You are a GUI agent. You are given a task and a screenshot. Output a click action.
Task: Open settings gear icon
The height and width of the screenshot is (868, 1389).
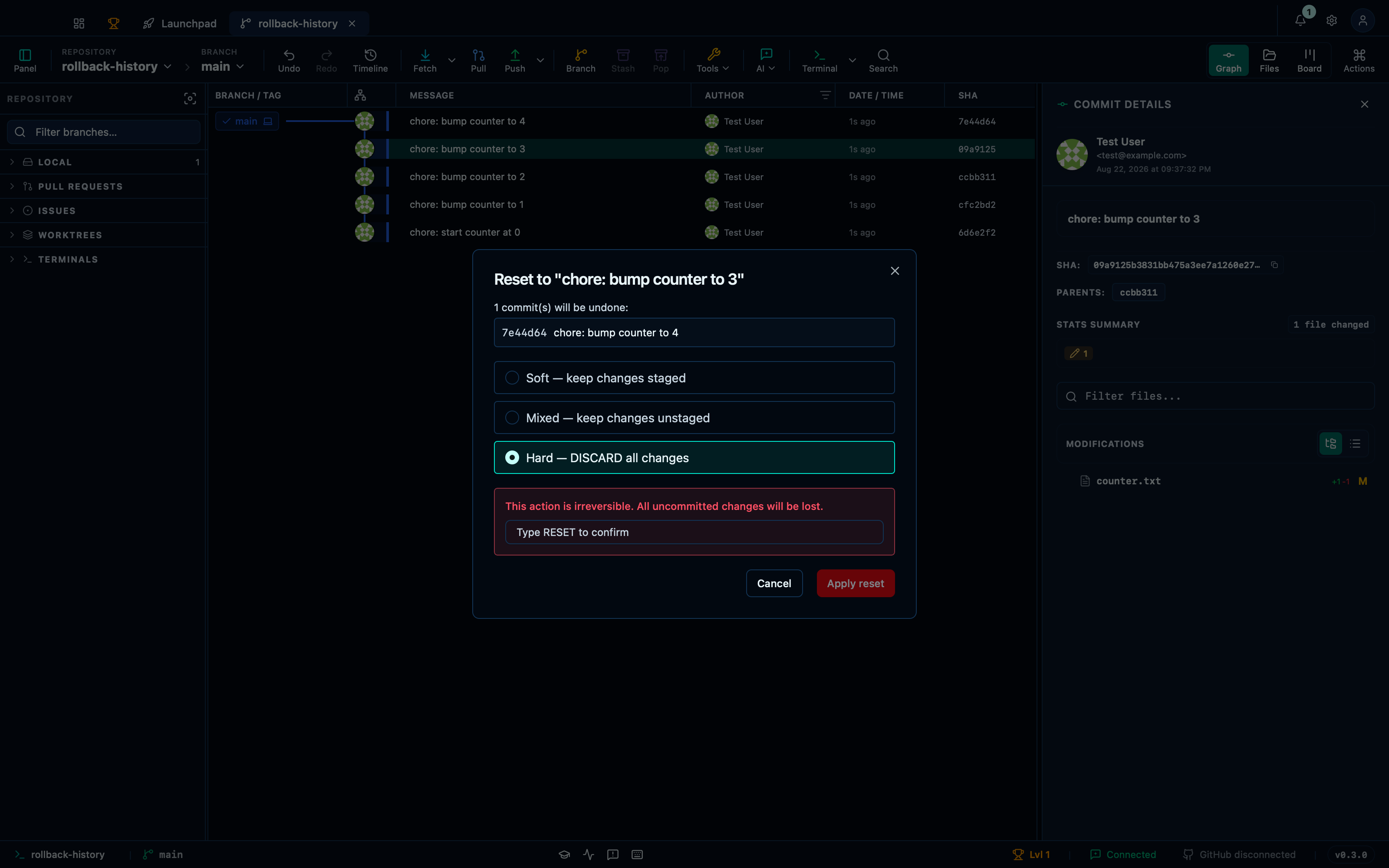(1332, 21)
